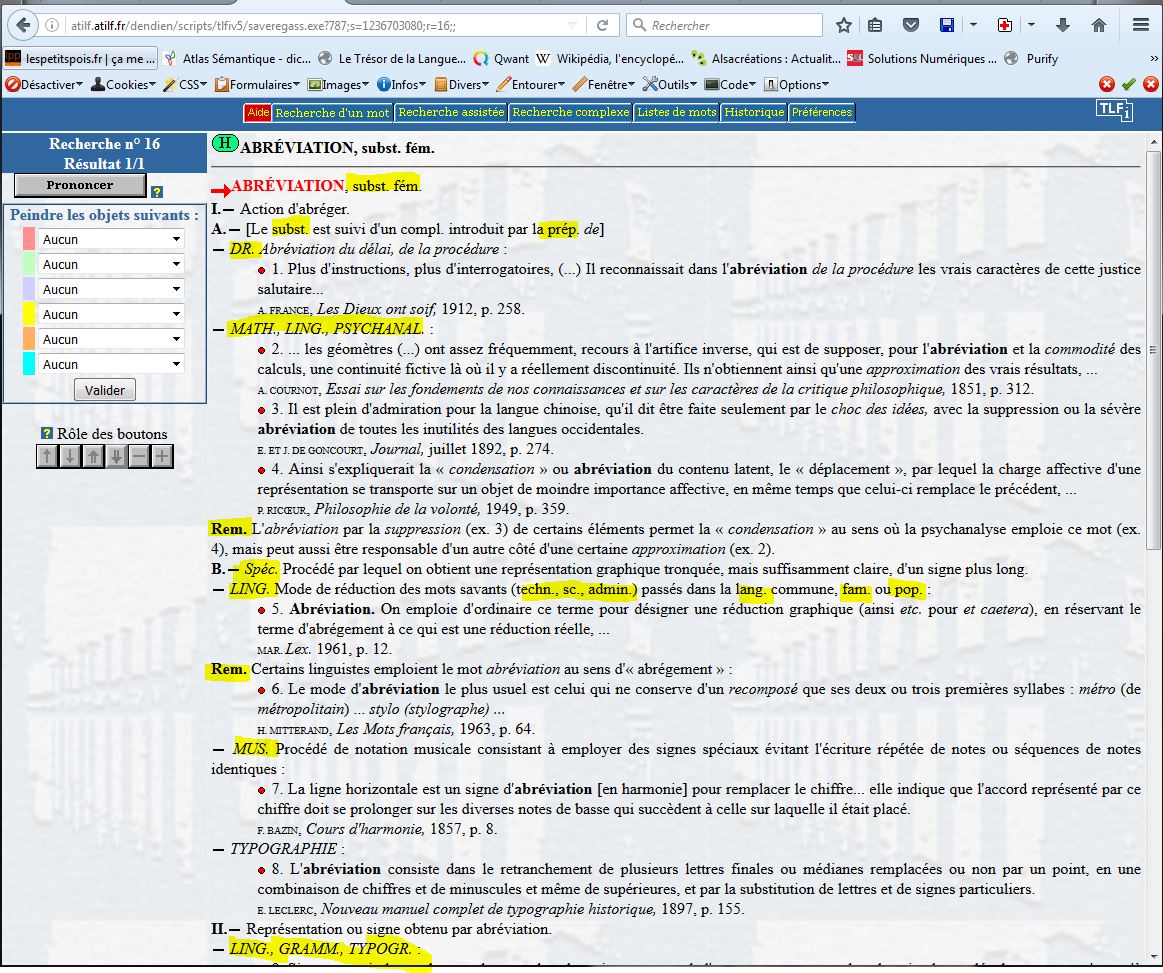The width and height of the screenshot is (1163, 973).
Task: Bookmark this page with the star icon
Action: click(x=844, y=25)
